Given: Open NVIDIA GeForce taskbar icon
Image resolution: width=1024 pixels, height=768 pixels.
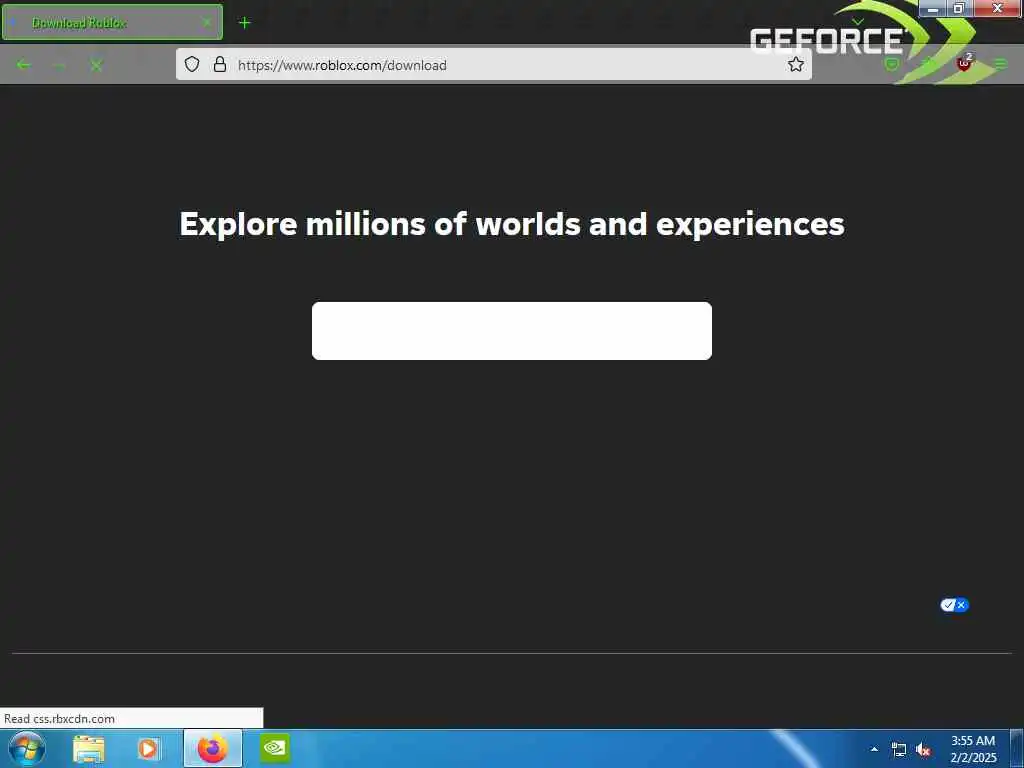Looking at the screenshot, I should tap(275, 748).
